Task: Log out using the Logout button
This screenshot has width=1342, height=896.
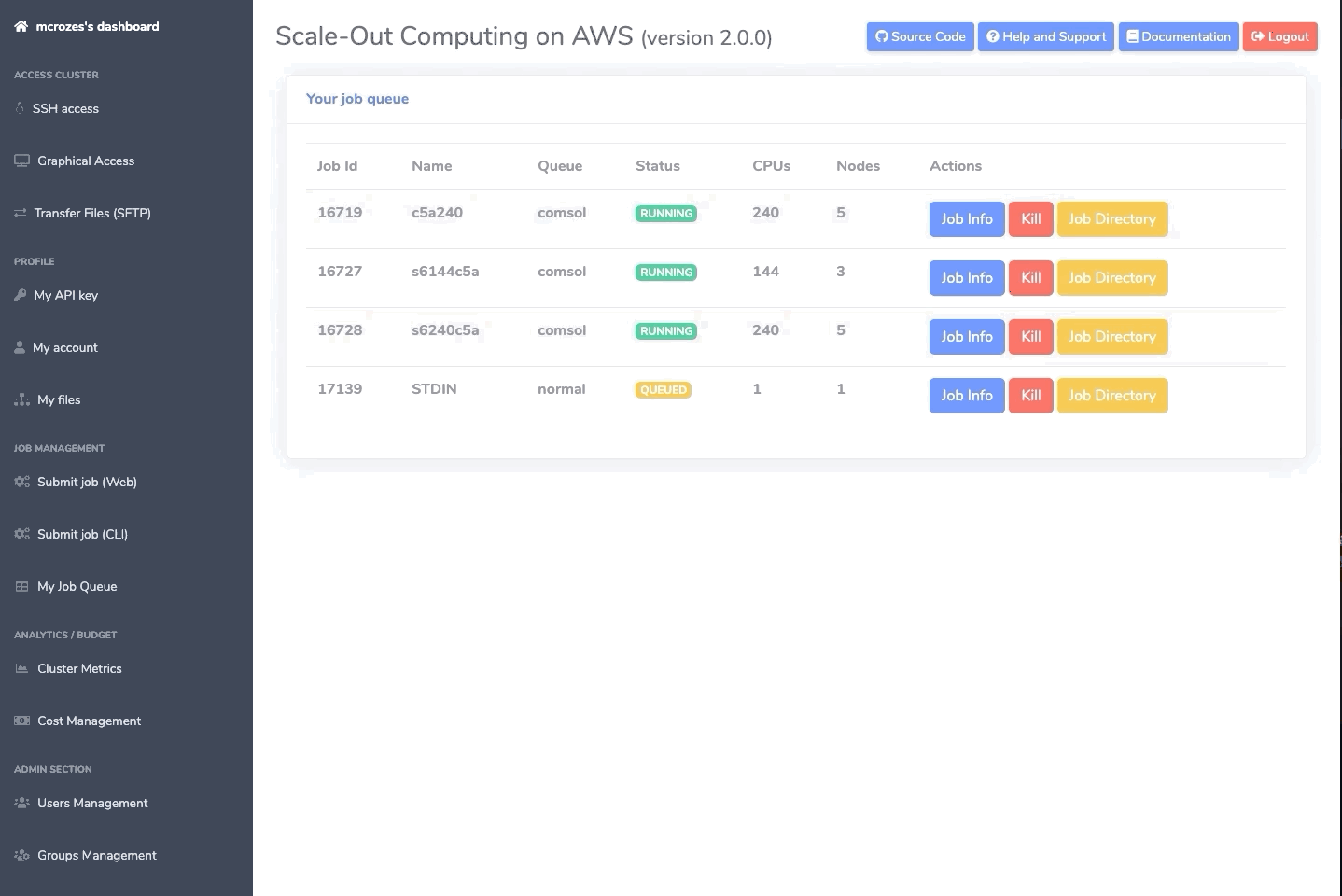Action: point(1279,36)
